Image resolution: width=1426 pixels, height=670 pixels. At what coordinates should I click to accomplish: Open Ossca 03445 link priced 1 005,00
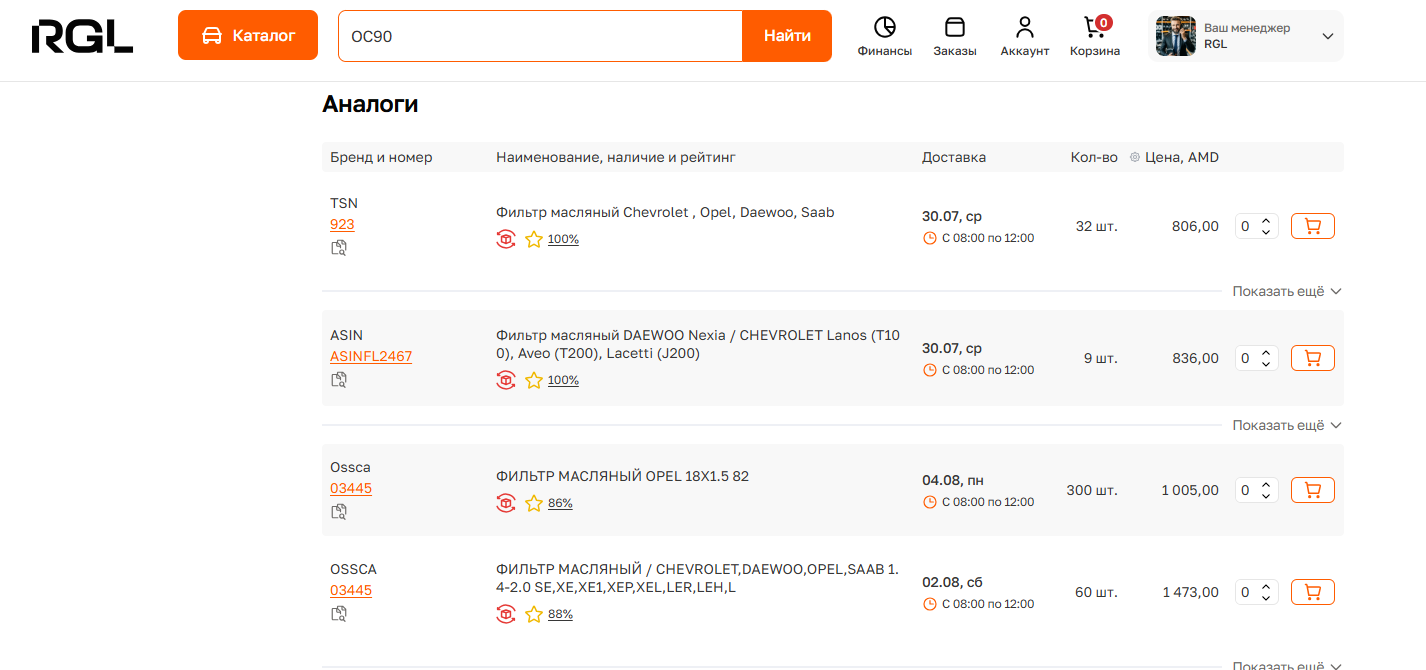click(x=351, y=488)
